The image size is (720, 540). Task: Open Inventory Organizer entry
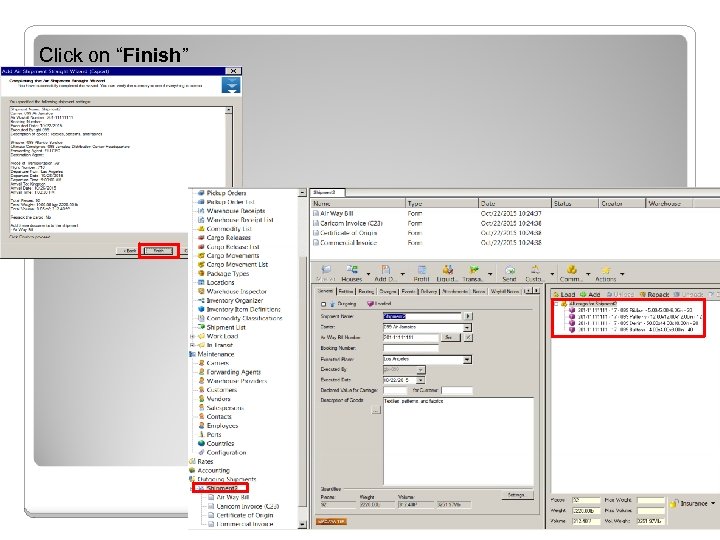tap(230, 300)
